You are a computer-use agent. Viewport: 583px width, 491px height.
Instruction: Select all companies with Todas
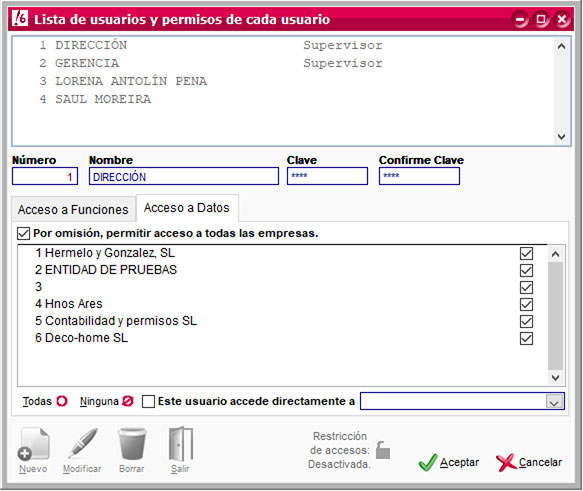click(45, 401)
